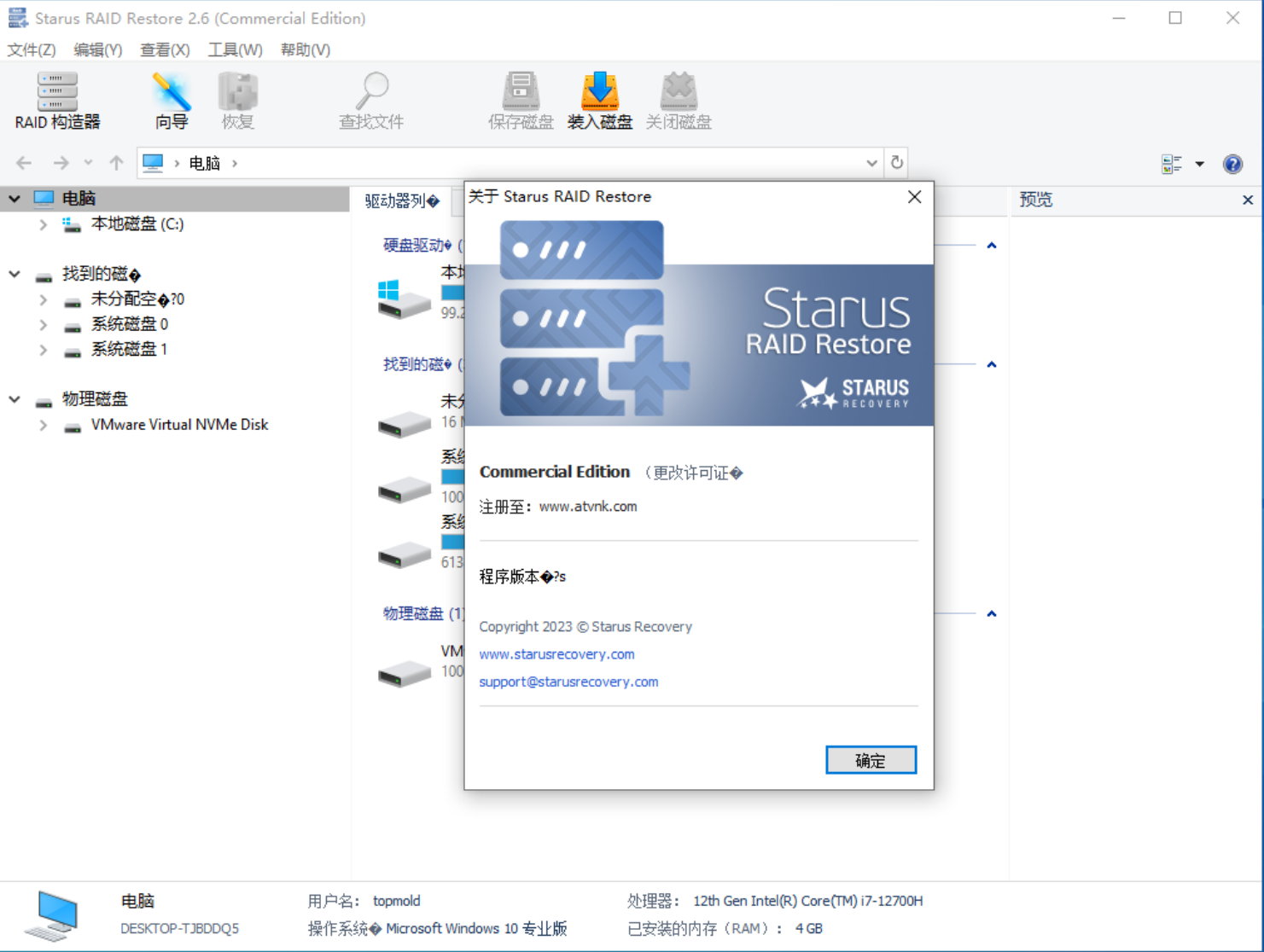Image resolution: width=1264 pixels, height=952 pixels.
Task: Open view mode dropdown arrow
Action: coord(1199,164)
